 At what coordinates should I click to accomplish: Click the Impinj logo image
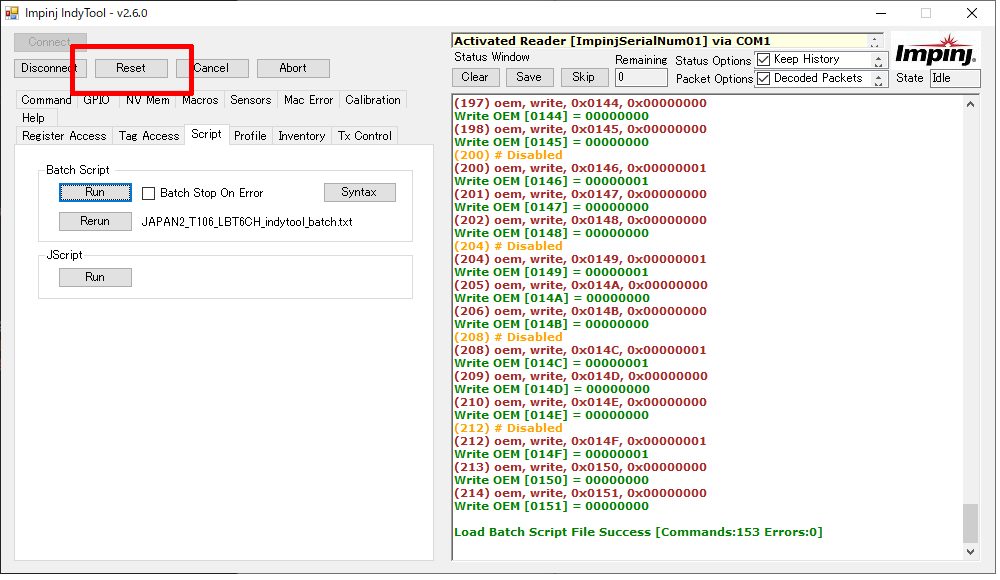(935, 51)
